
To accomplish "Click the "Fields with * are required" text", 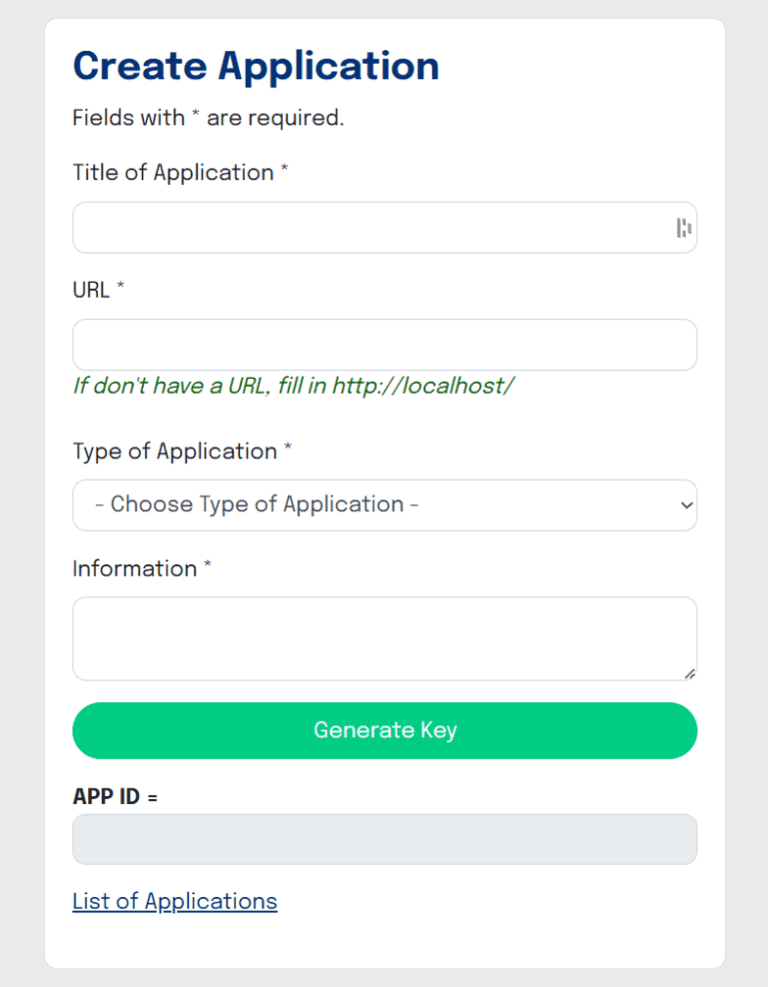I will coord(199,118).
